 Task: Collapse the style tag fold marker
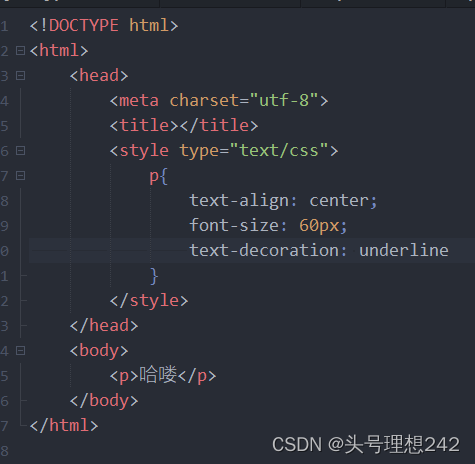(20, 151)
